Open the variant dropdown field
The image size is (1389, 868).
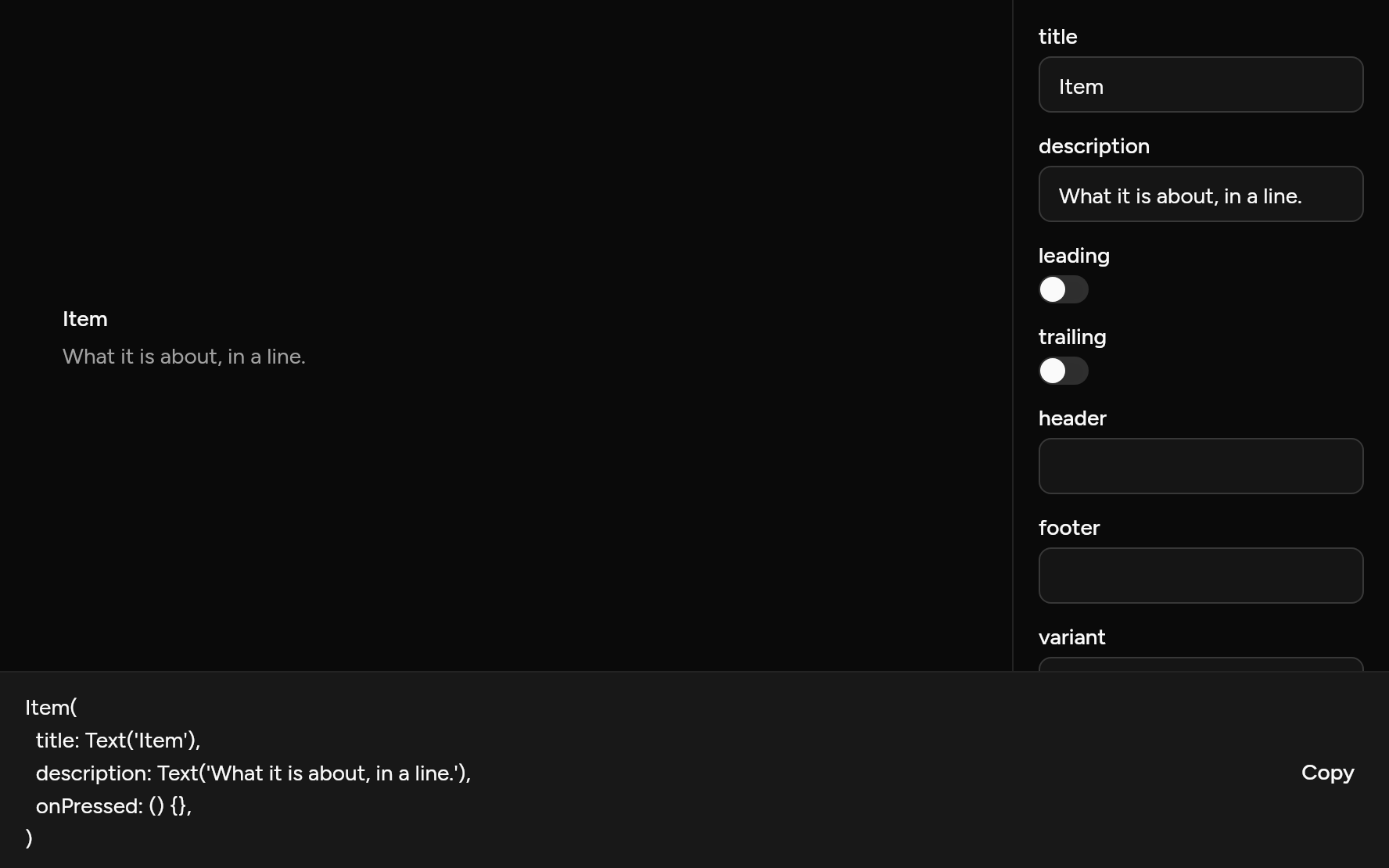pos(1201,664)
